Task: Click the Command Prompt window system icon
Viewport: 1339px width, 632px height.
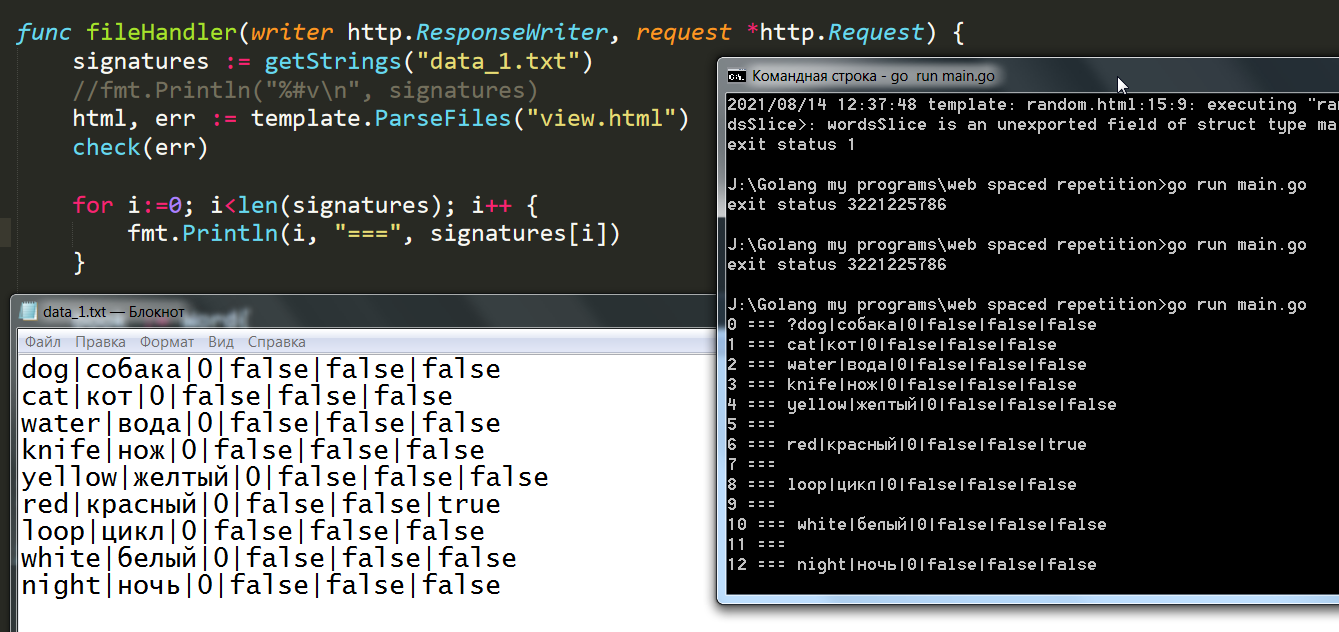Action: [x=736, y=76]
